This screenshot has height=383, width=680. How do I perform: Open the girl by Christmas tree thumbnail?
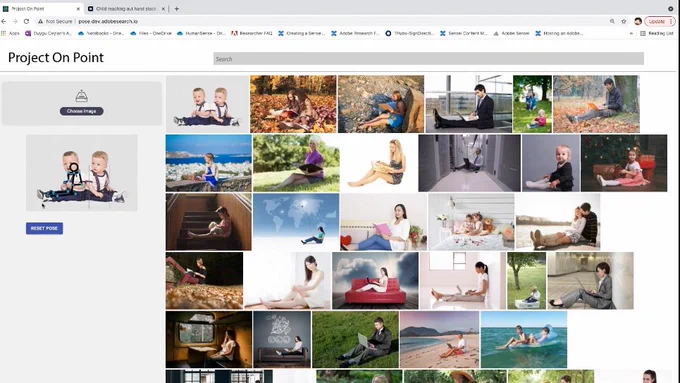click(624, 163)
